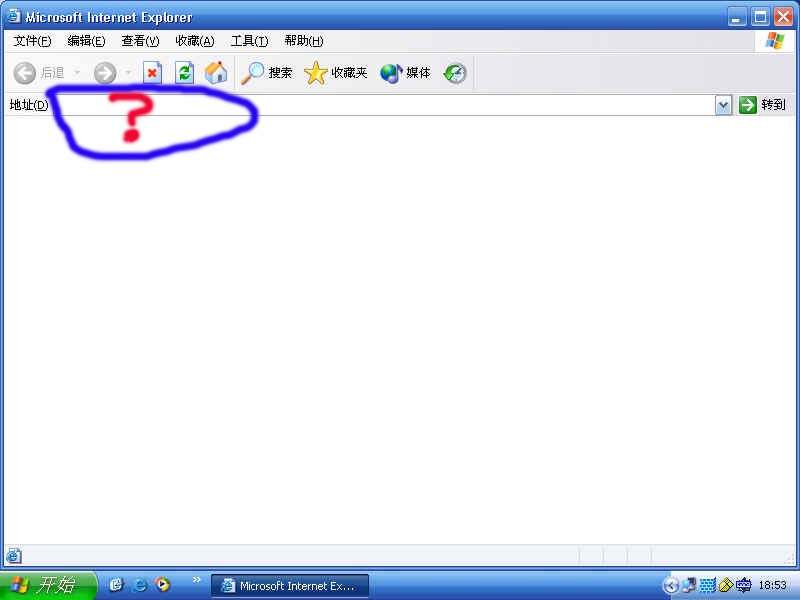The image size is (800, 600).
Task: Click the IE page icon in status bar
Action: pyautogui.click(x=14, y=555)
